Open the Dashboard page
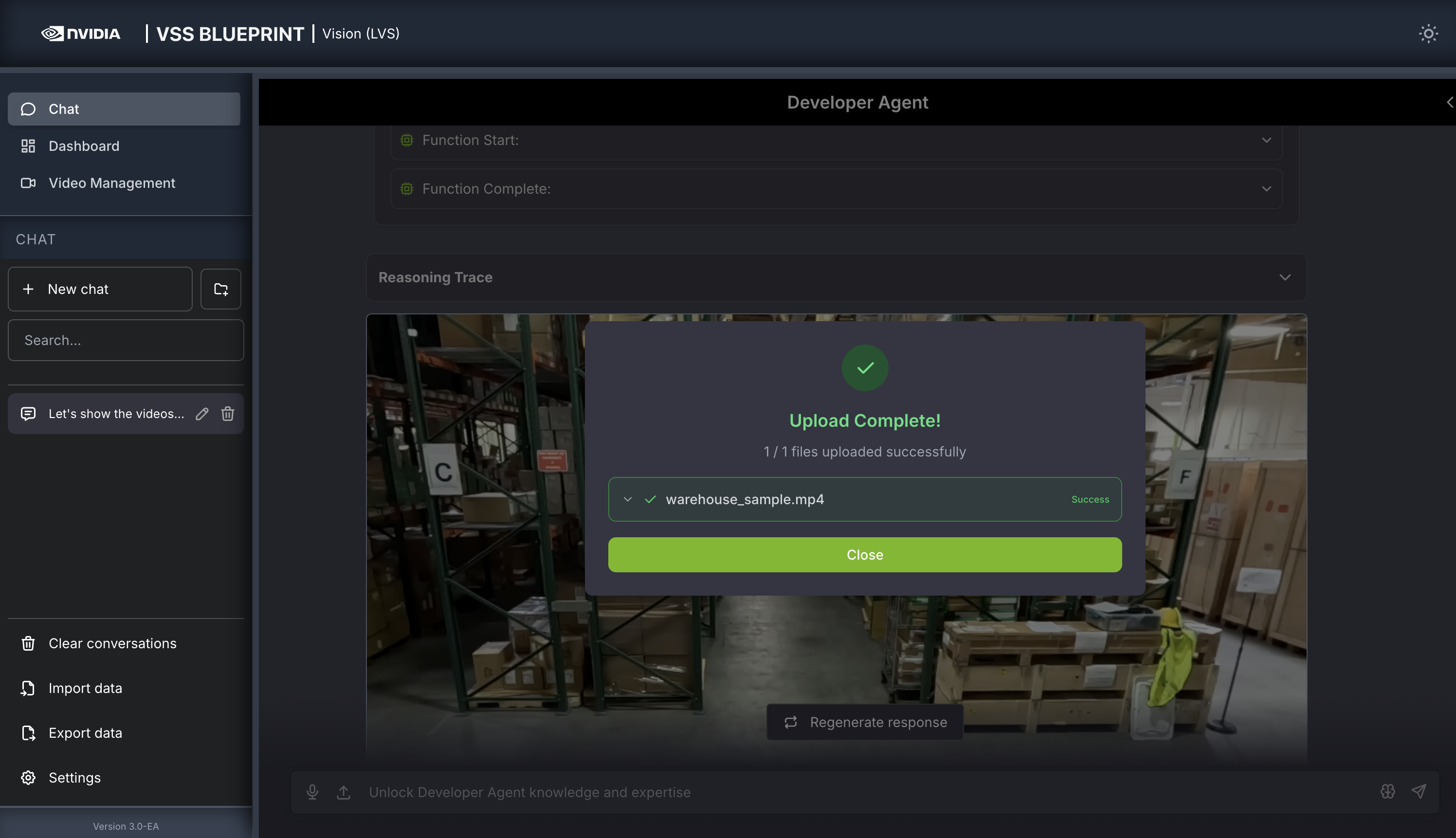The height and width of the screenshot is (838, 1456). pos(84,146)
